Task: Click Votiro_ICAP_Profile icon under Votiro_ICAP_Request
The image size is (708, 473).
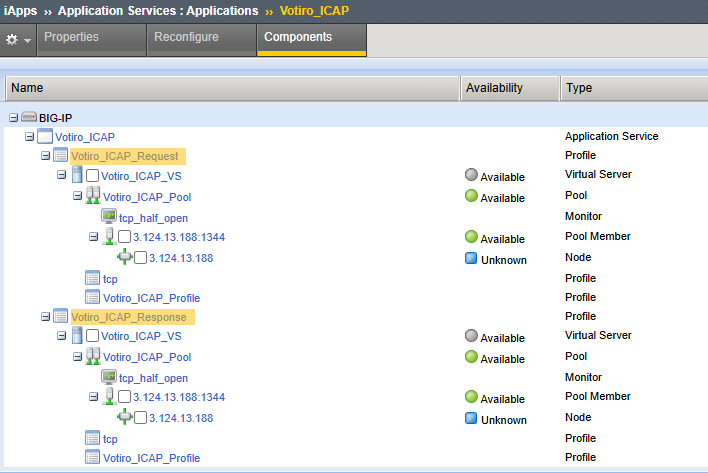Action: pyautogui.click(x=93, y=297)
